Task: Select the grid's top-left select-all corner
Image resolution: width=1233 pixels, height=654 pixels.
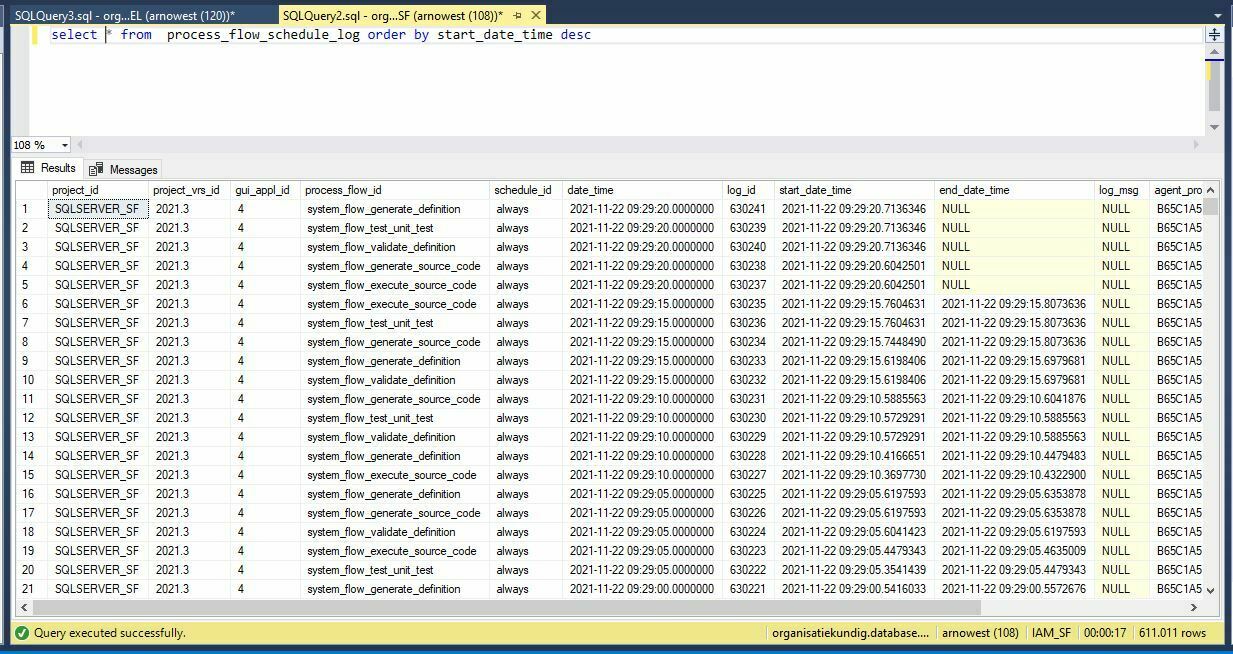Action: tap(32, 190)
